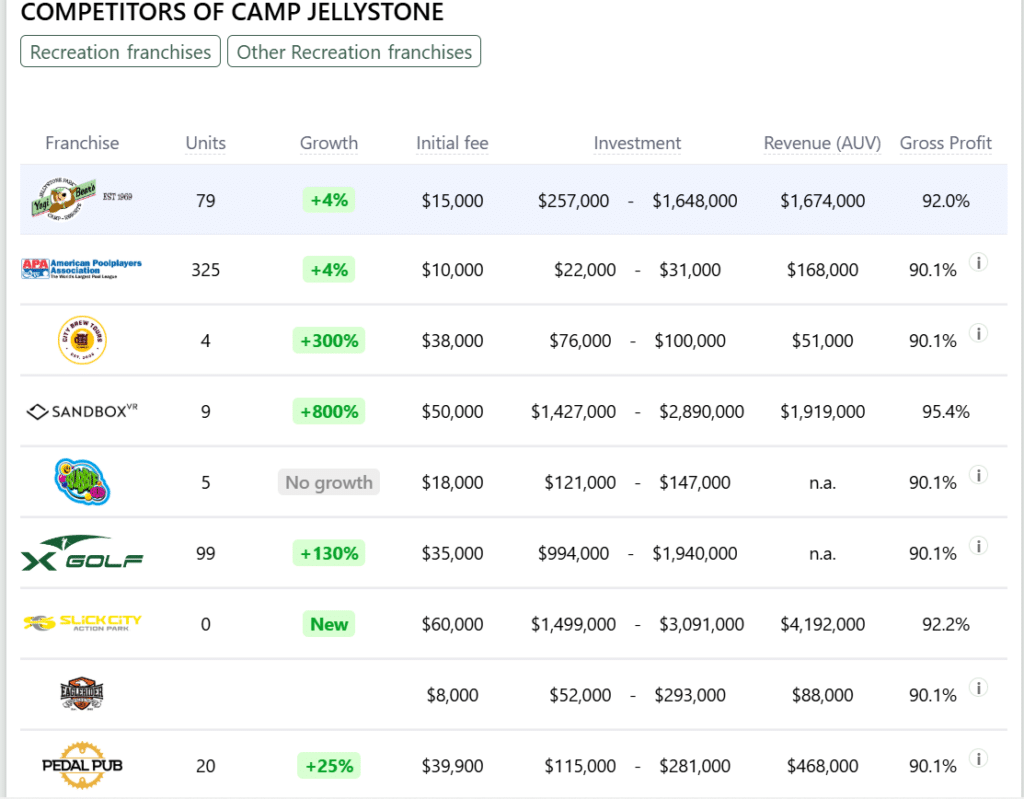This screenshot has width=1024, height=799.
Task: Click the New growth badge
Action: tap(328, 624)
